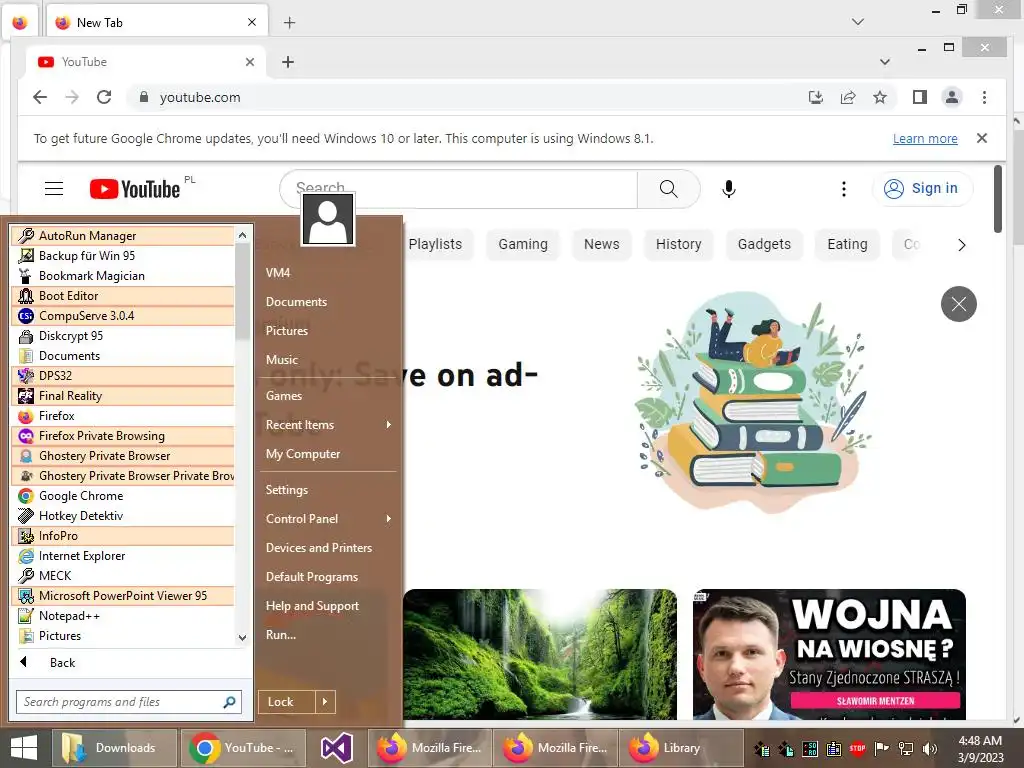
Task: Open the Lock button arrow options
Action: [325, 702]
